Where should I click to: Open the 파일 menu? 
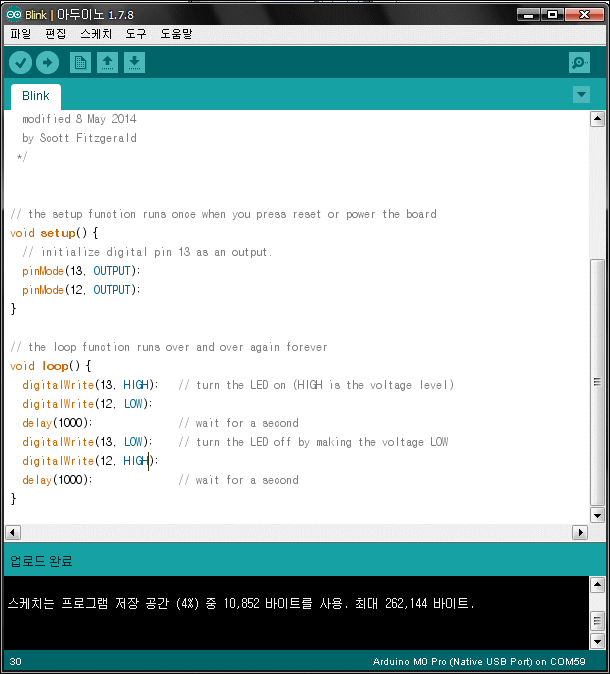click(20, 34)
